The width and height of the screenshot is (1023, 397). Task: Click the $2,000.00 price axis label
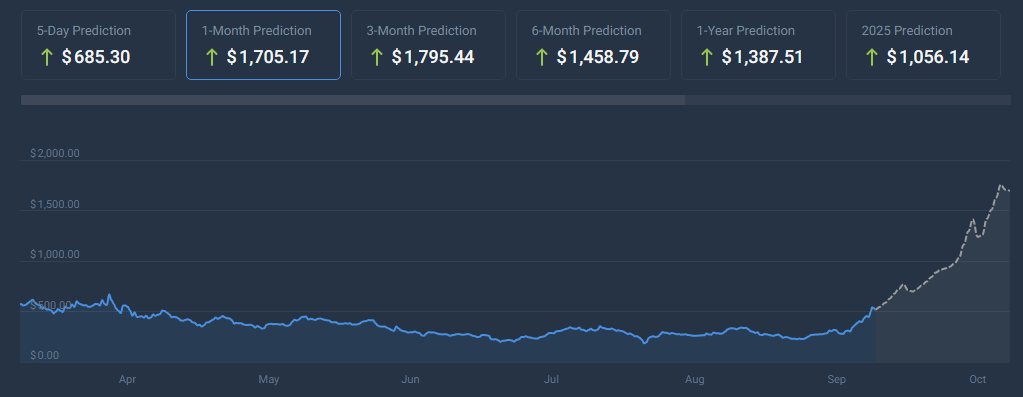pos(55,154)
